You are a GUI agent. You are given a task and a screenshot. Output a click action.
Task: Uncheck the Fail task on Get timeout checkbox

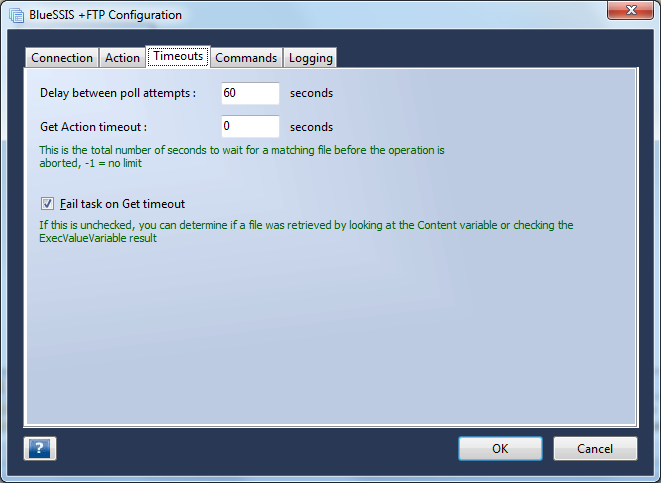pos(47,204)
